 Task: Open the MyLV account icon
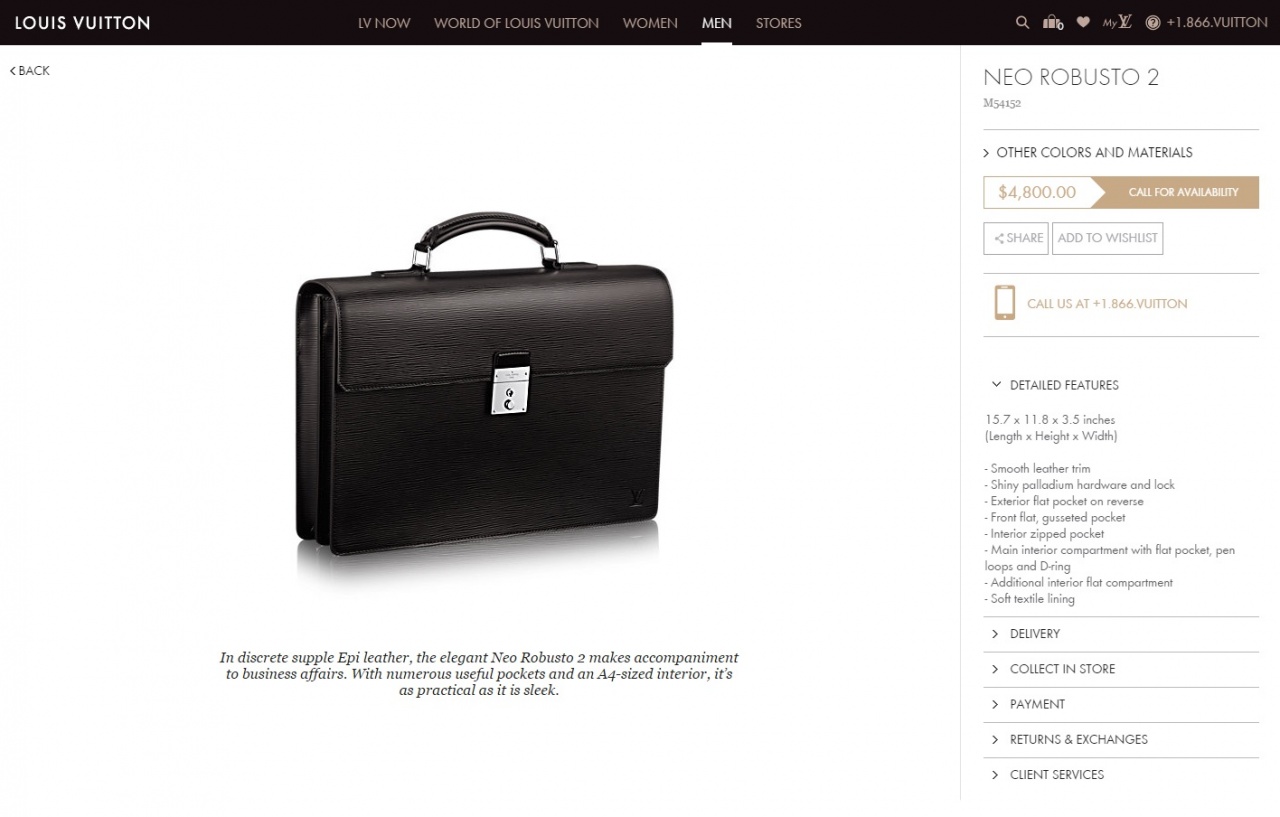coord(1117,22)
